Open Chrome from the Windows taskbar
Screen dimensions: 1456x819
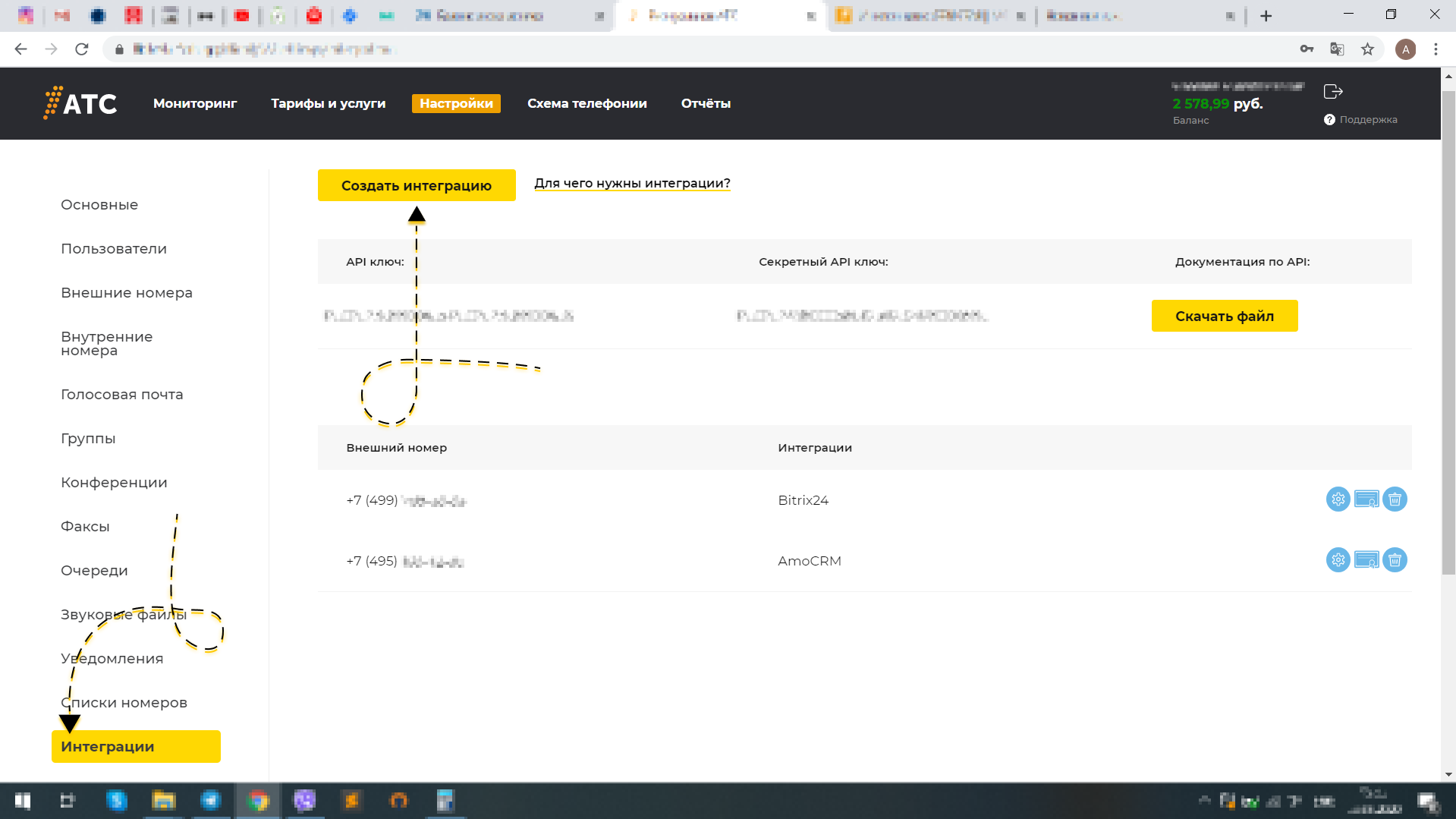tap(258, 801)
